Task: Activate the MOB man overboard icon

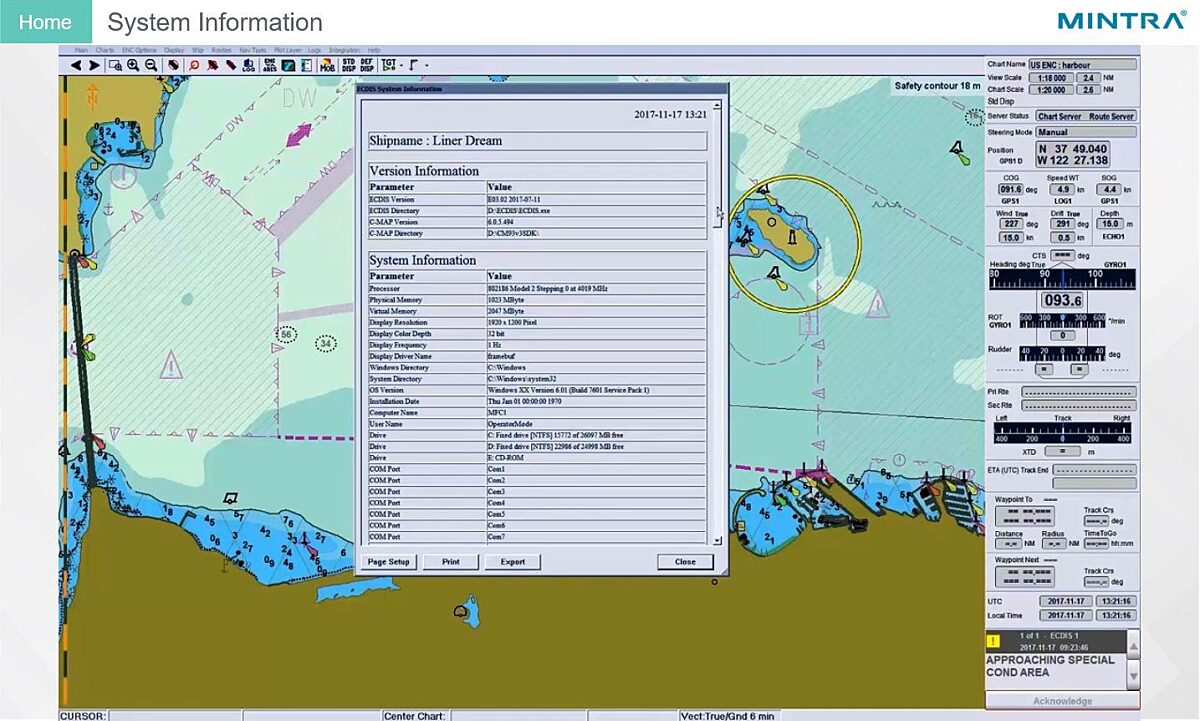Action: tap(326, 66)
